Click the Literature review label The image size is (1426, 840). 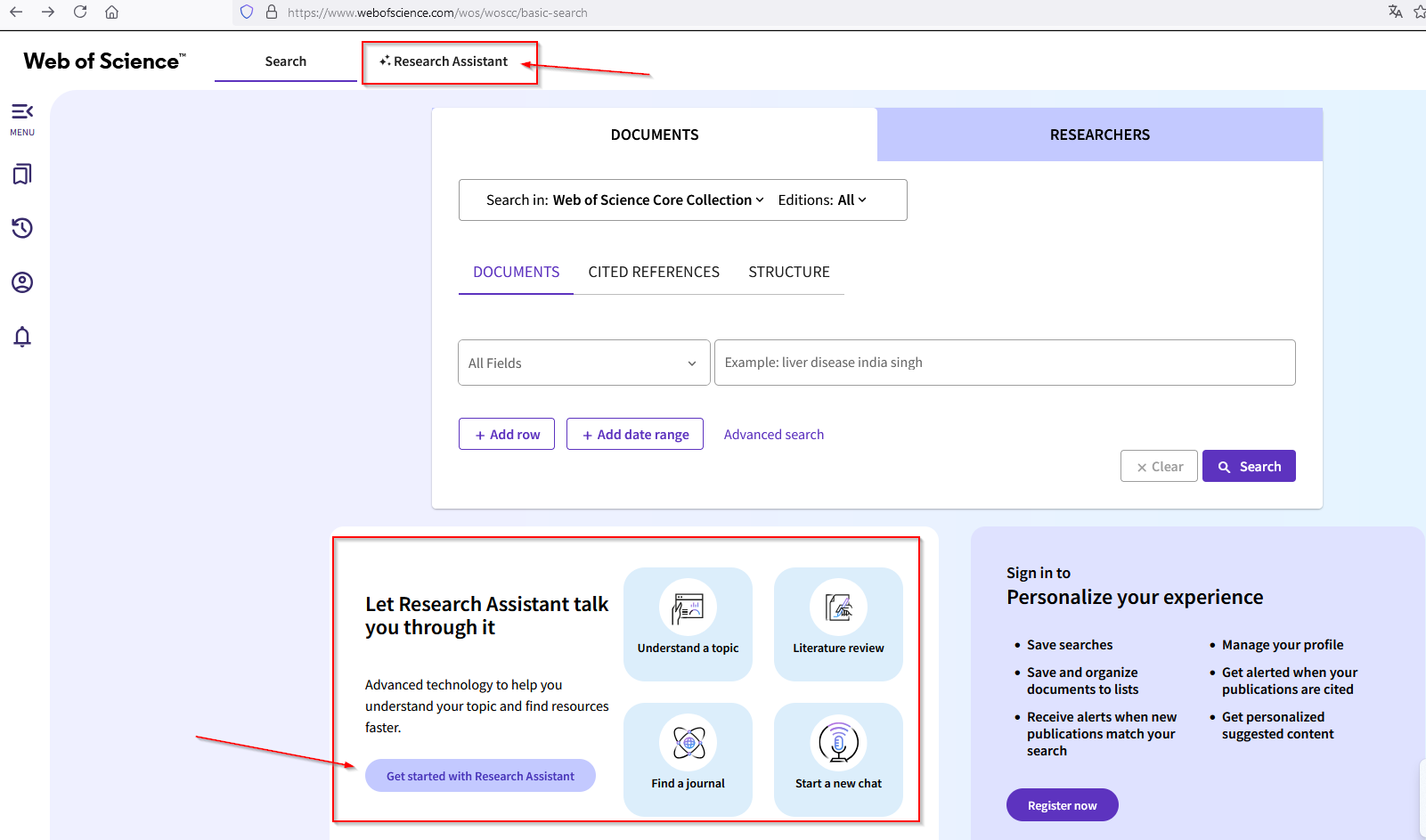click(838, 648)
